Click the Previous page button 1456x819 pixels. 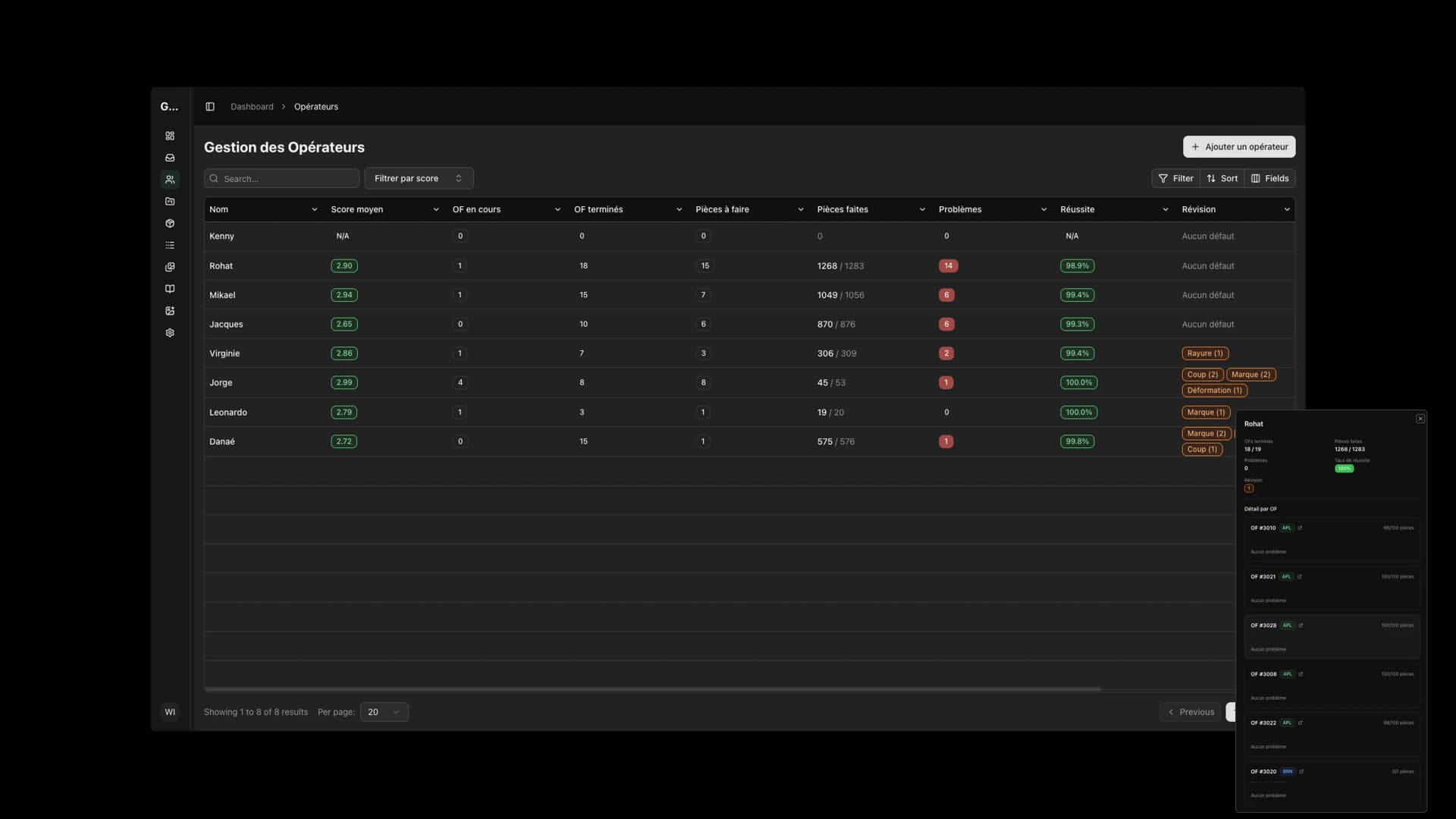pyautogui.click(x=1191, y=712)
